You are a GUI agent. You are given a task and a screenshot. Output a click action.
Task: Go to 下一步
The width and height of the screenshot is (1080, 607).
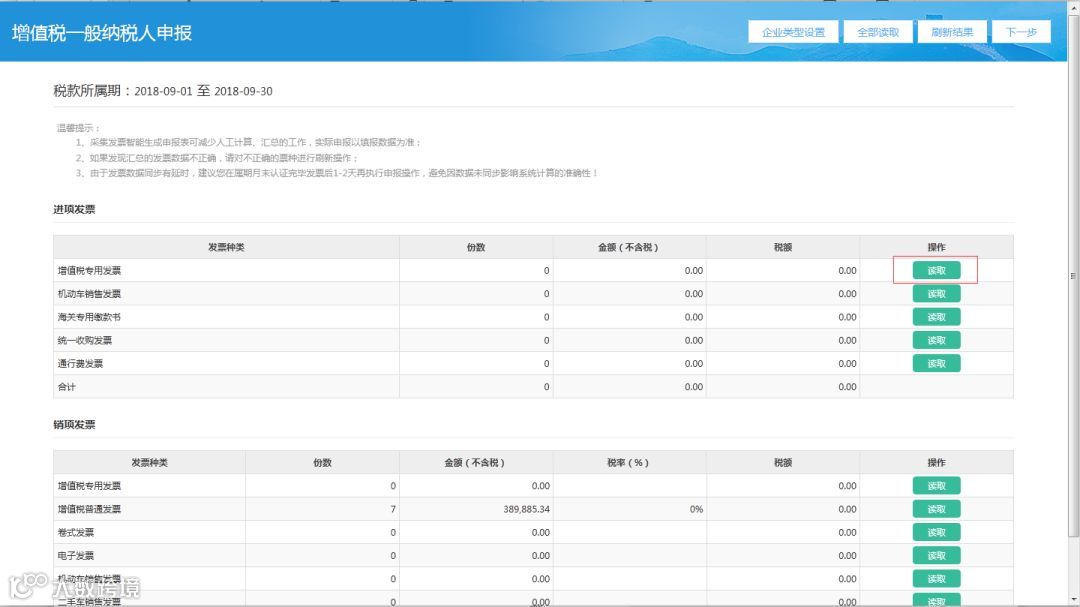coord(1021,32)
